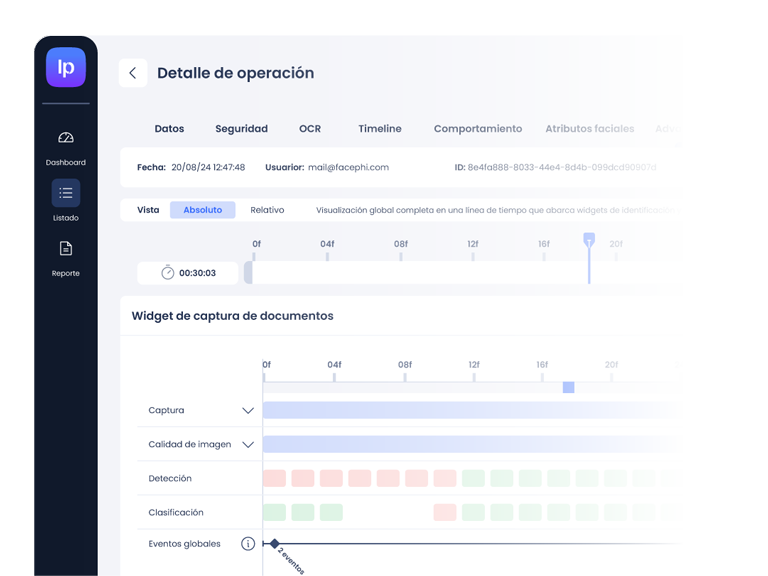Open the OCR tab
This screenshot has height=576, width=768.
(310, 128)
